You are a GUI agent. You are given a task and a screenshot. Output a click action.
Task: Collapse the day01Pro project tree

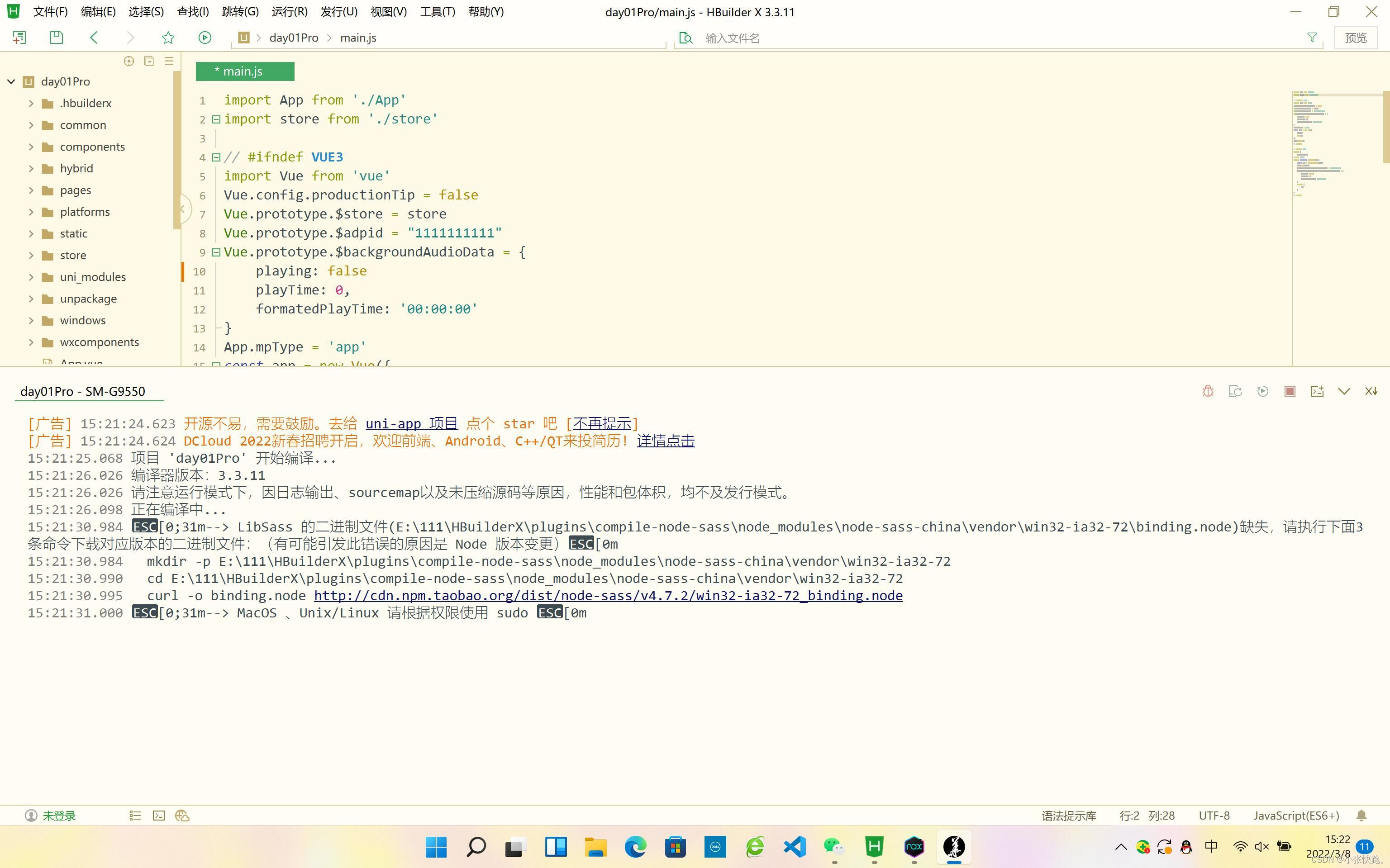[11, 81]
